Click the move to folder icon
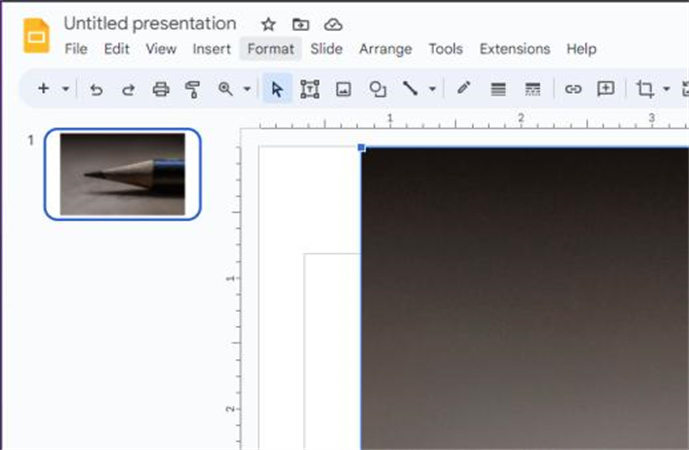 coord(300,24)
